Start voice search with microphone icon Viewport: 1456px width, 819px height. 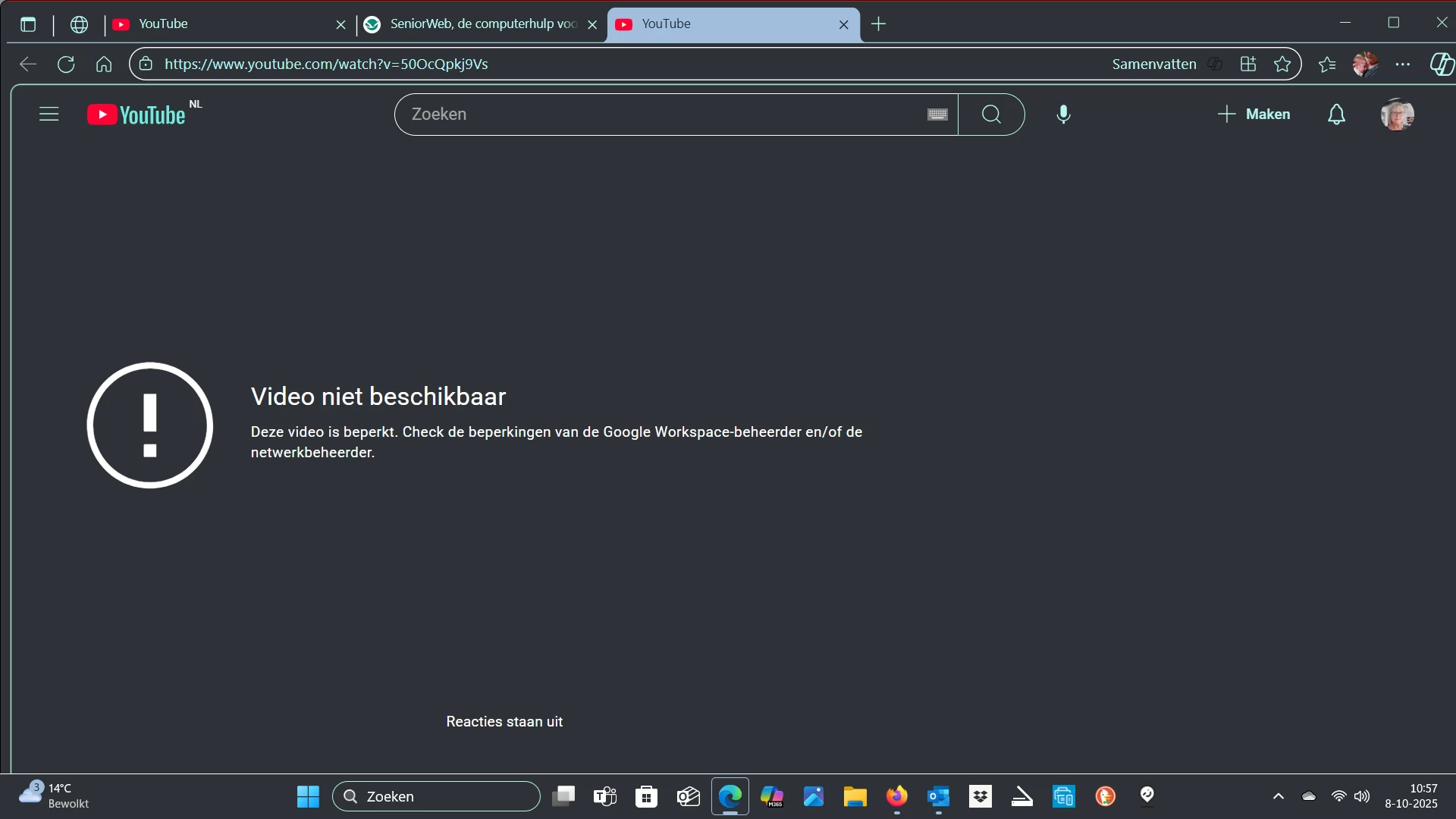1063,115
